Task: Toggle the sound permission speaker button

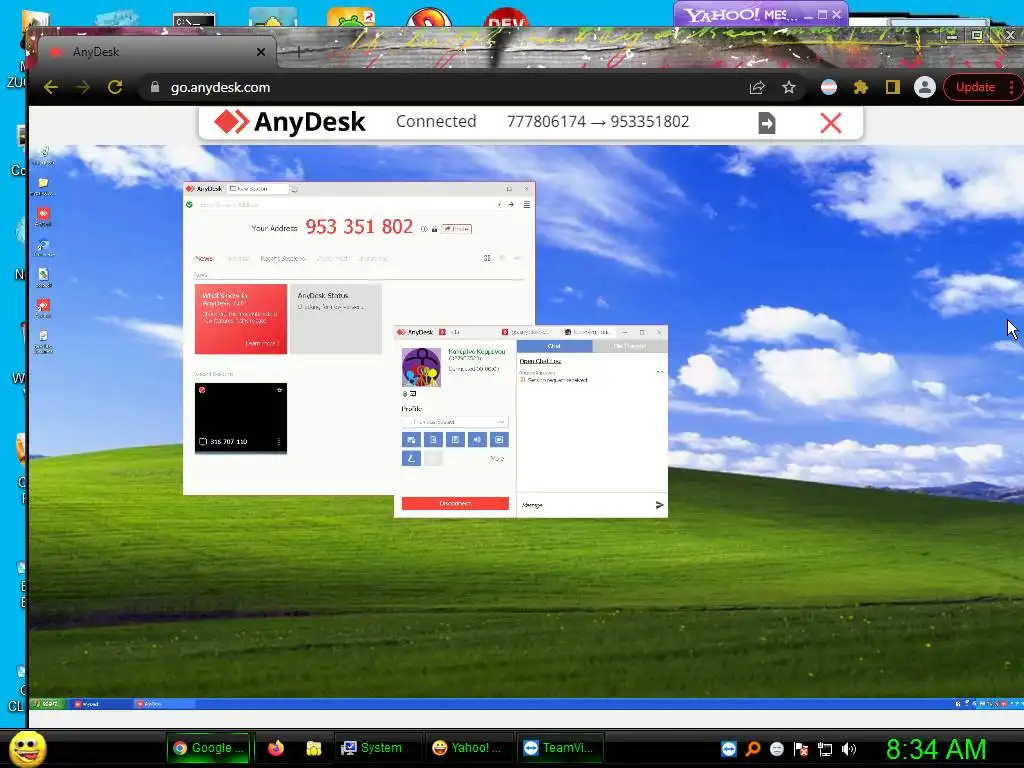Action: (477, 440)
